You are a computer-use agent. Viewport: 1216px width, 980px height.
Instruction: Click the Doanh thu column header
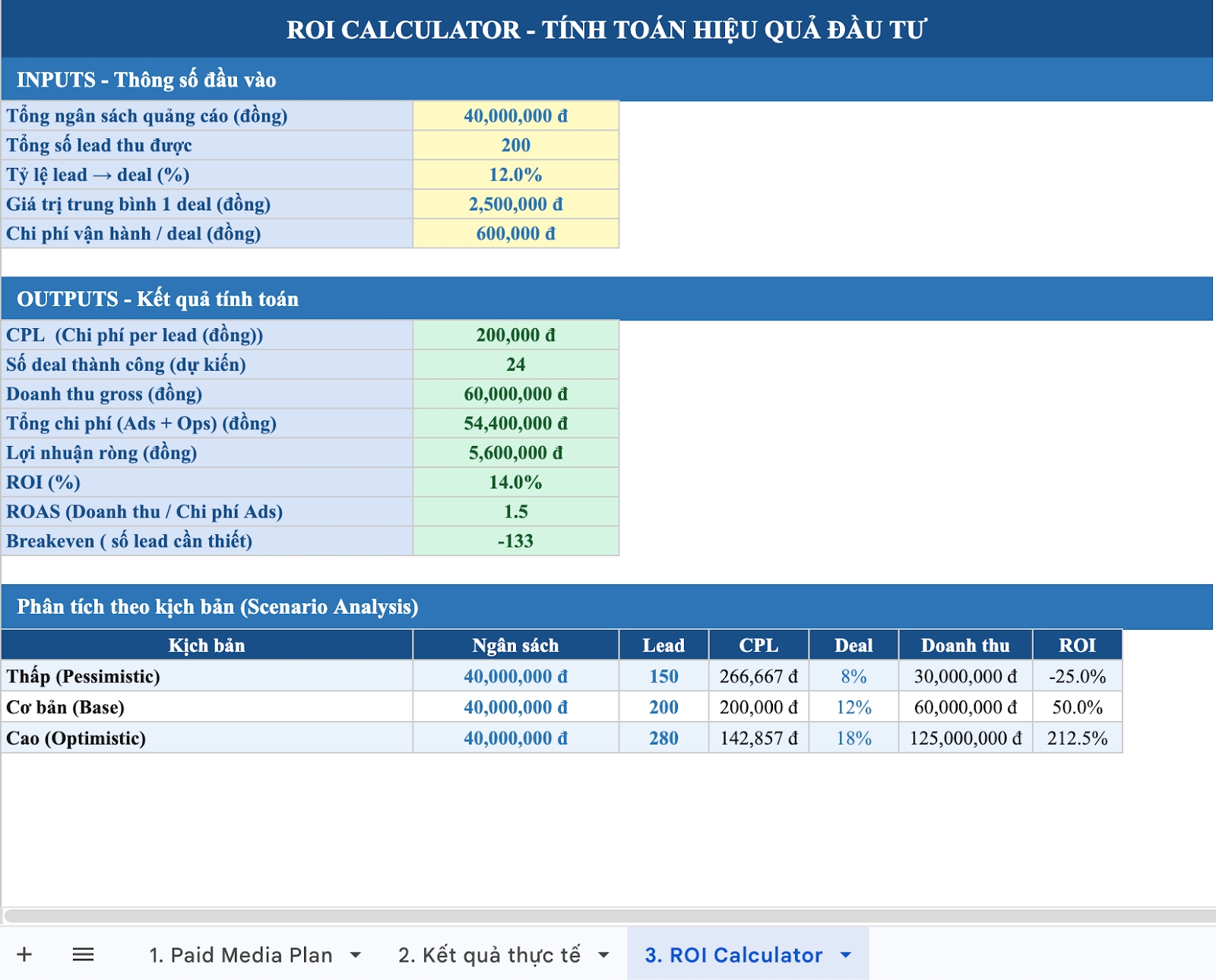pos(965,645)
